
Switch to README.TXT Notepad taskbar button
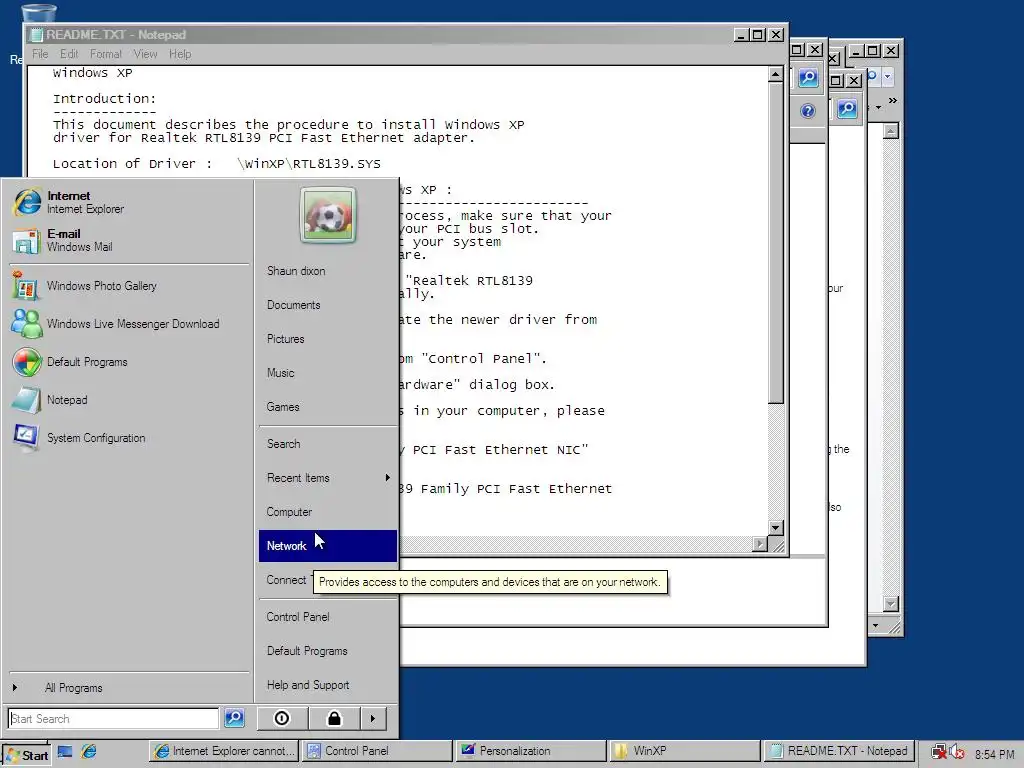point(839,751)
